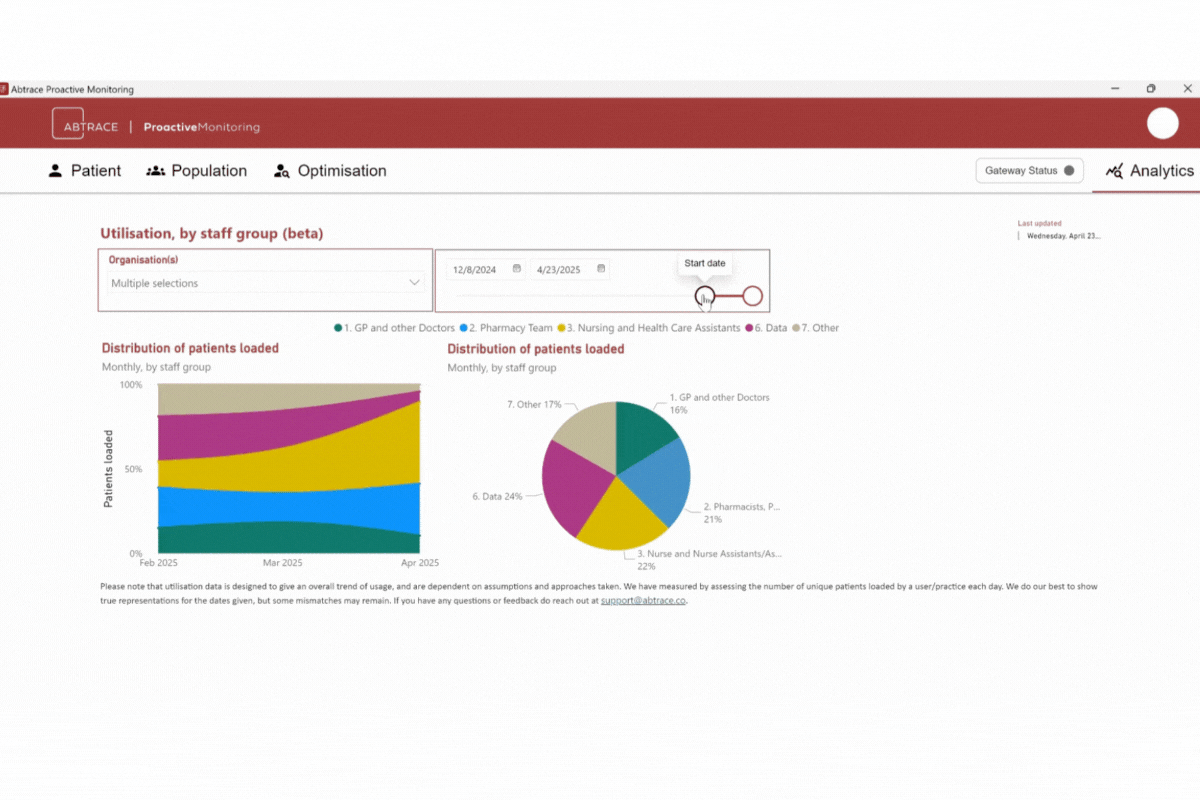Viewport: 1200px width, 800px height.
Task: Click the Abtrace app icon in title bar
Action: tap(4, 89)
